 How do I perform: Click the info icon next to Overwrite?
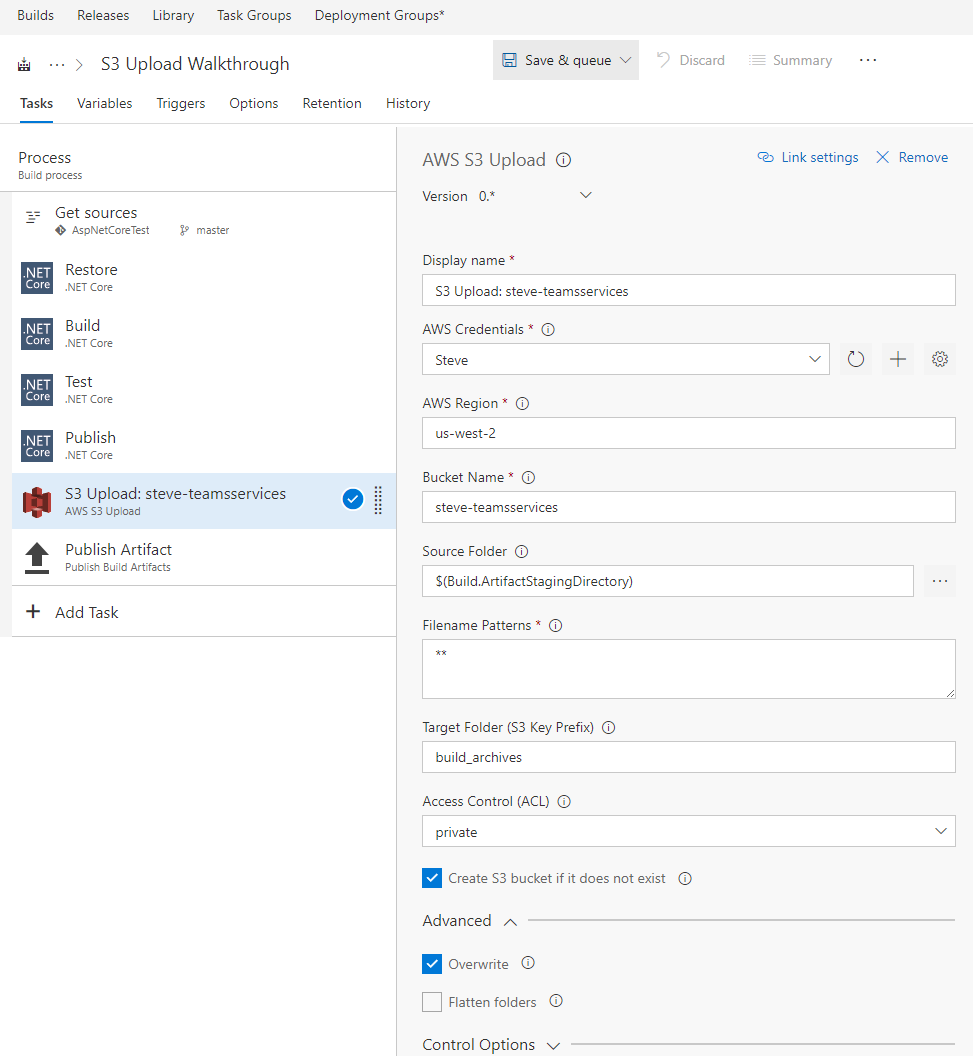[x=528, y=963]
